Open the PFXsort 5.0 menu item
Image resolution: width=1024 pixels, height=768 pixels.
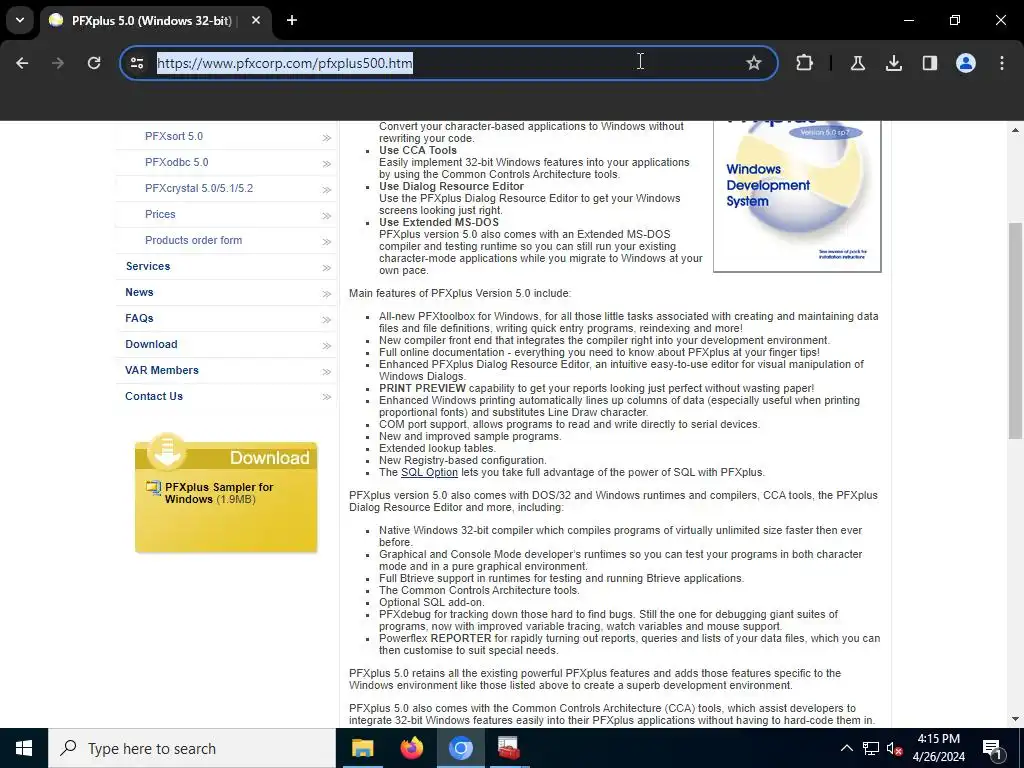point(174,136)
